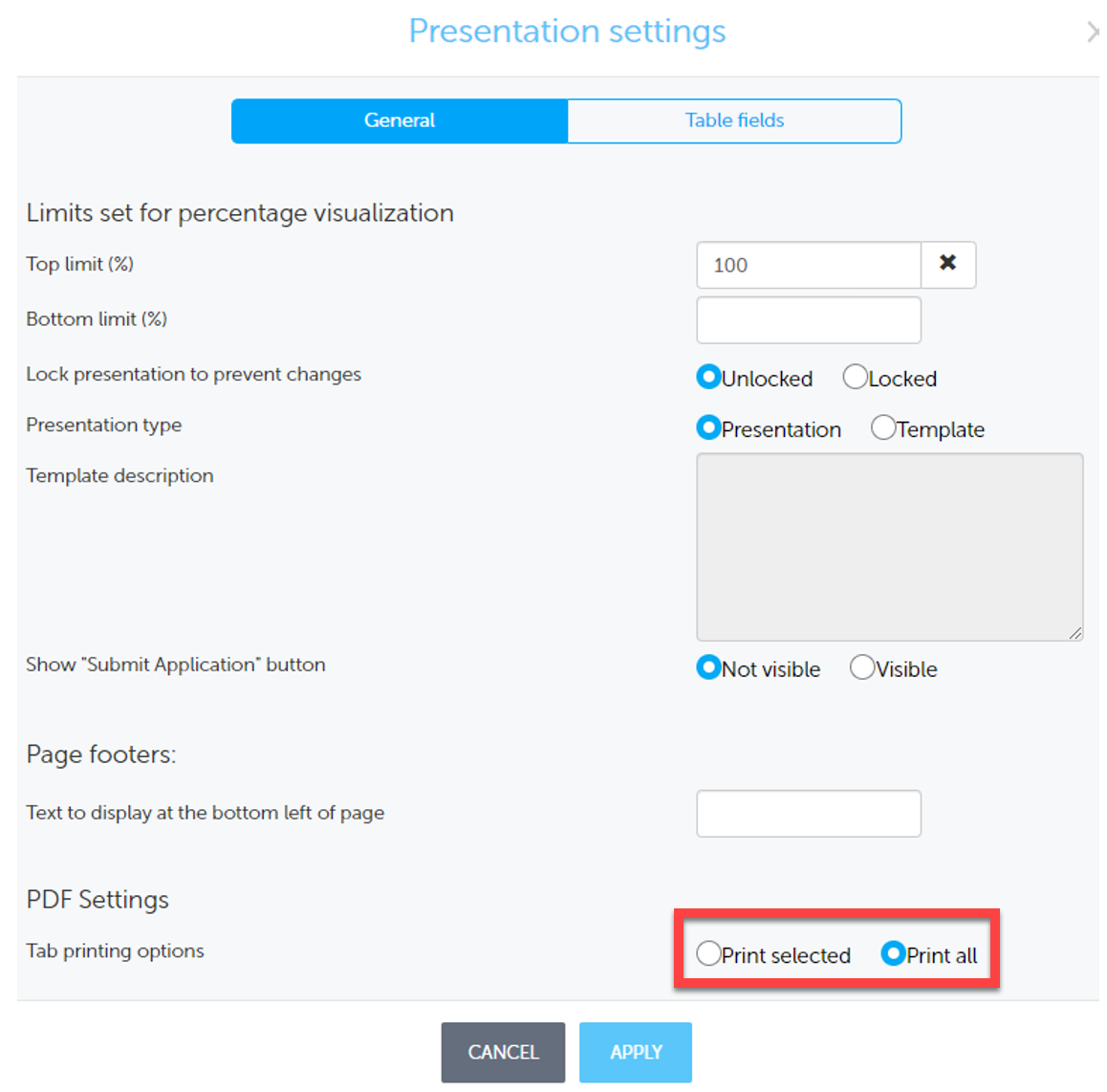Image resolution: width=1107 pixels, height=1092 pixels.
Task: Switch to the Table fields tab
Action: click(x=733, y=120)
